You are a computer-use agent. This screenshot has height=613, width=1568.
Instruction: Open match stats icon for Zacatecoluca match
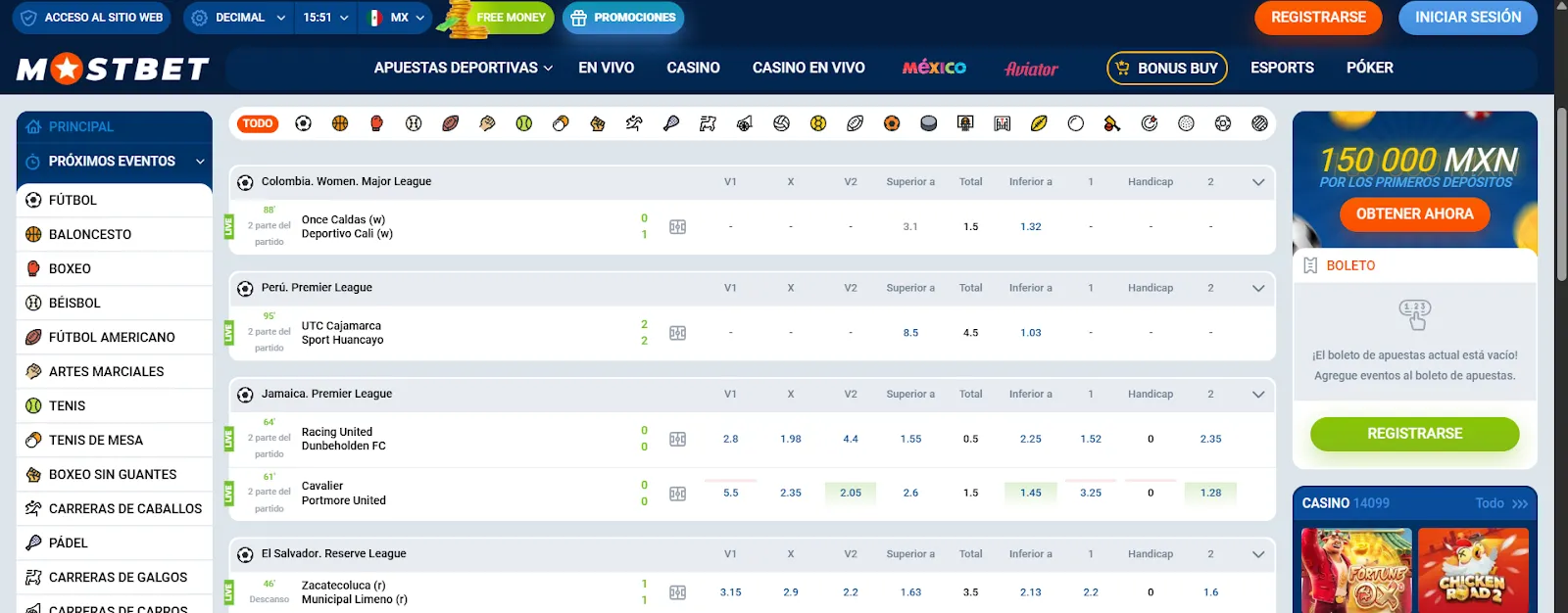point(677,592)
